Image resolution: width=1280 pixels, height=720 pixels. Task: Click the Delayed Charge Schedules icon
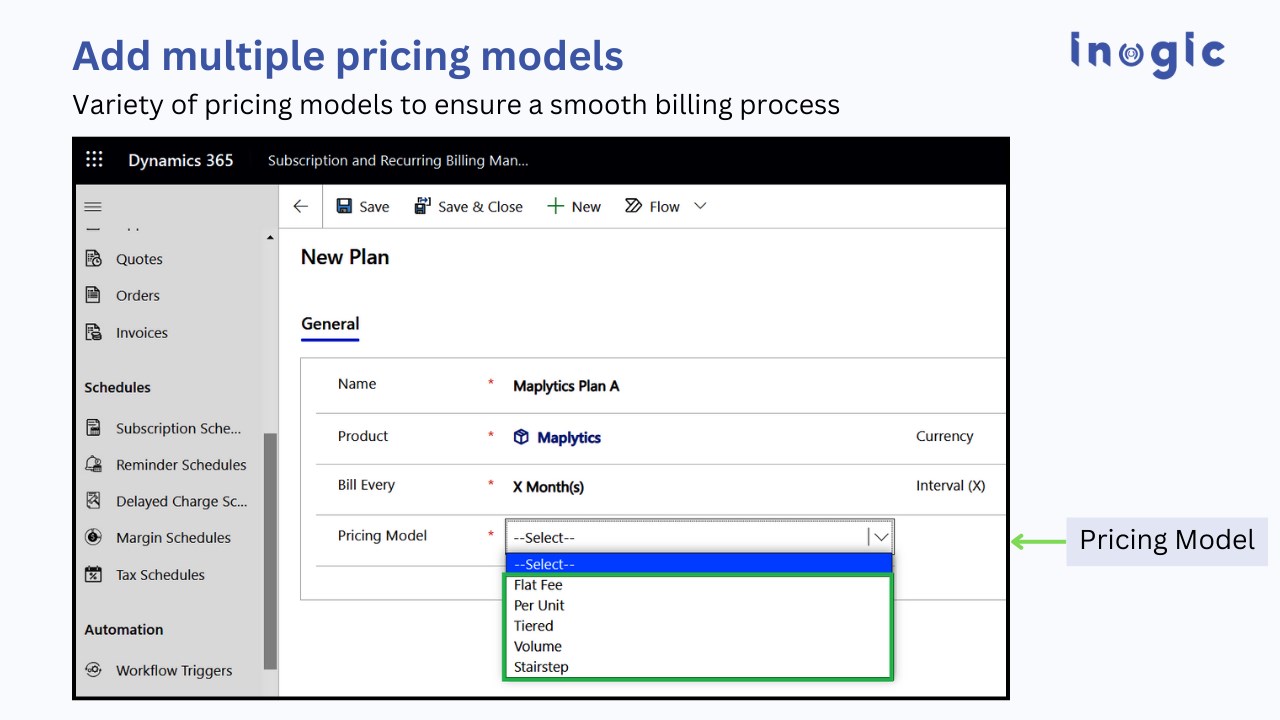coord(93,501)
